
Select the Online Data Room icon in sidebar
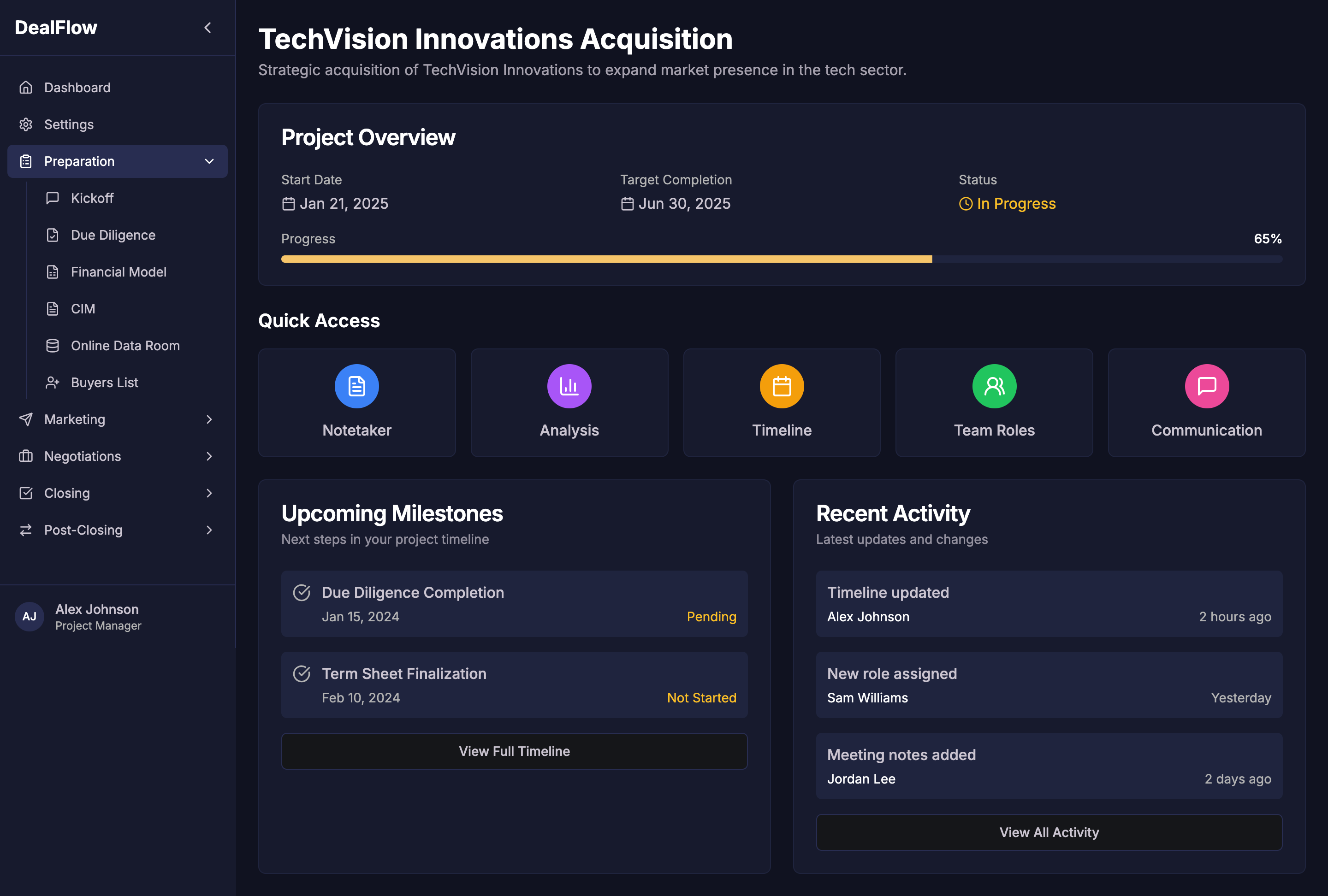tap(53, 346)
